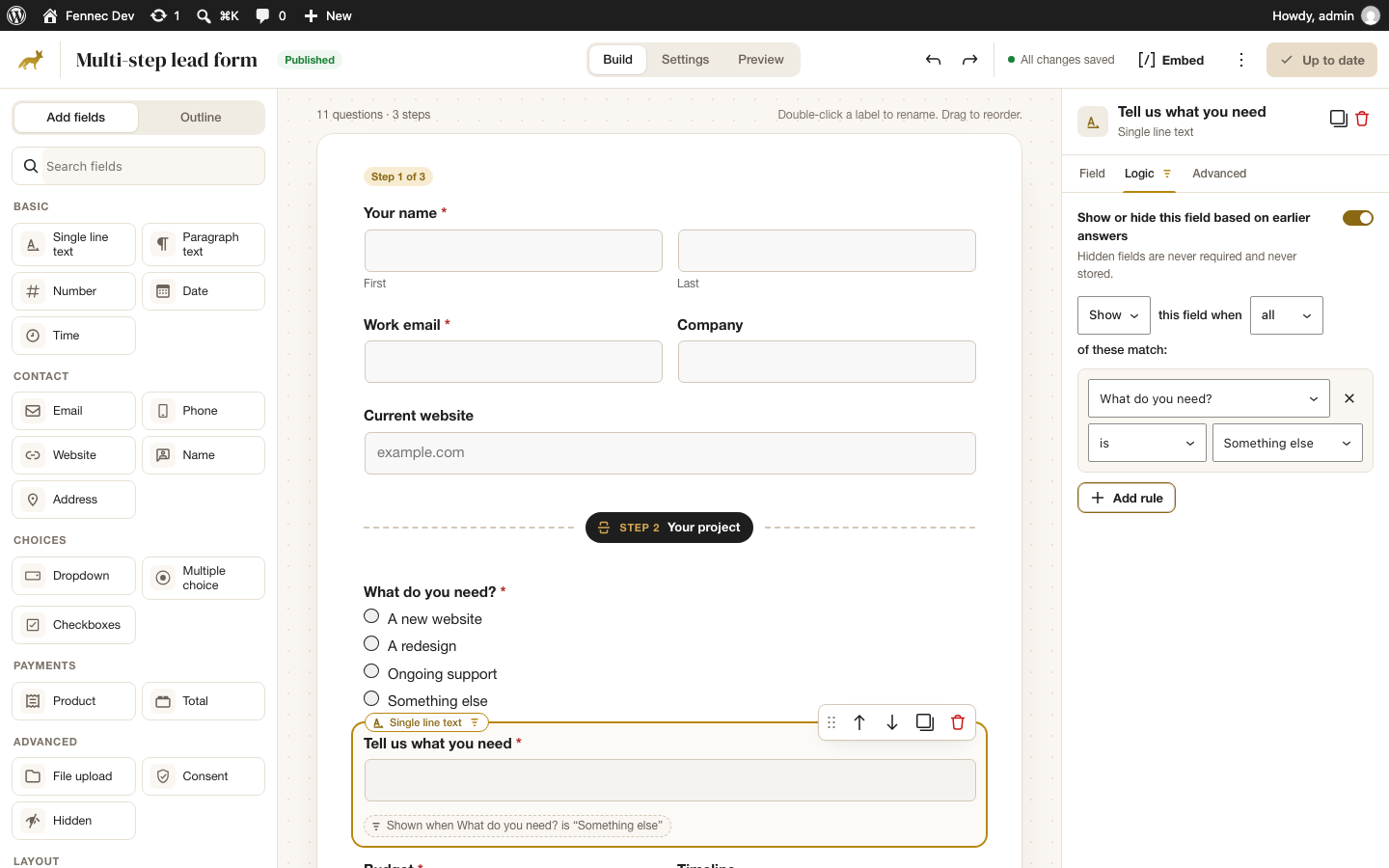Duplicate the field from floating toolbar
Screen dimensions: 1389x868
[x=925, y=722]
